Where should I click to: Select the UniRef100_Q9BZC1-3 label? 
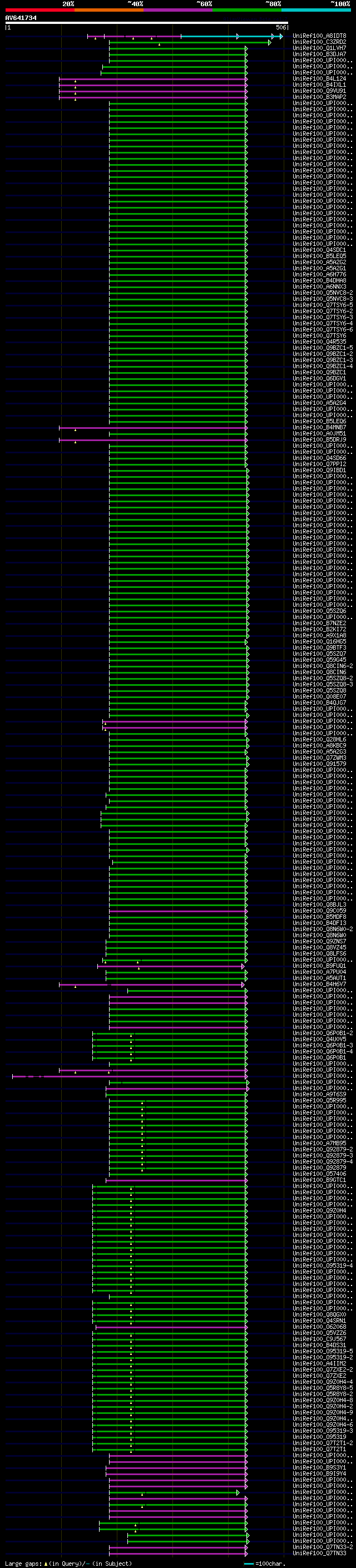click(x=323, y=360)
